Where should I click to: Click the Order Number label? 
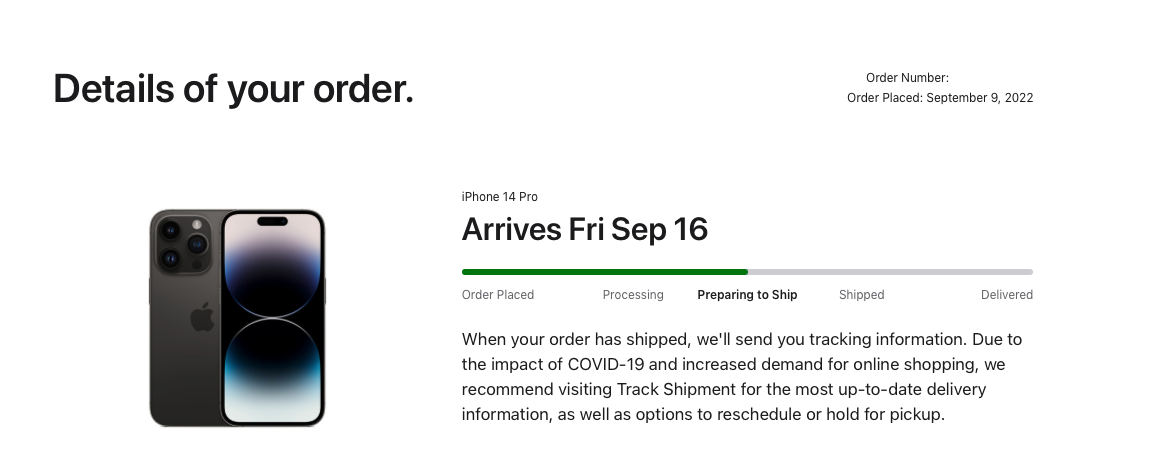pos(907,78)
